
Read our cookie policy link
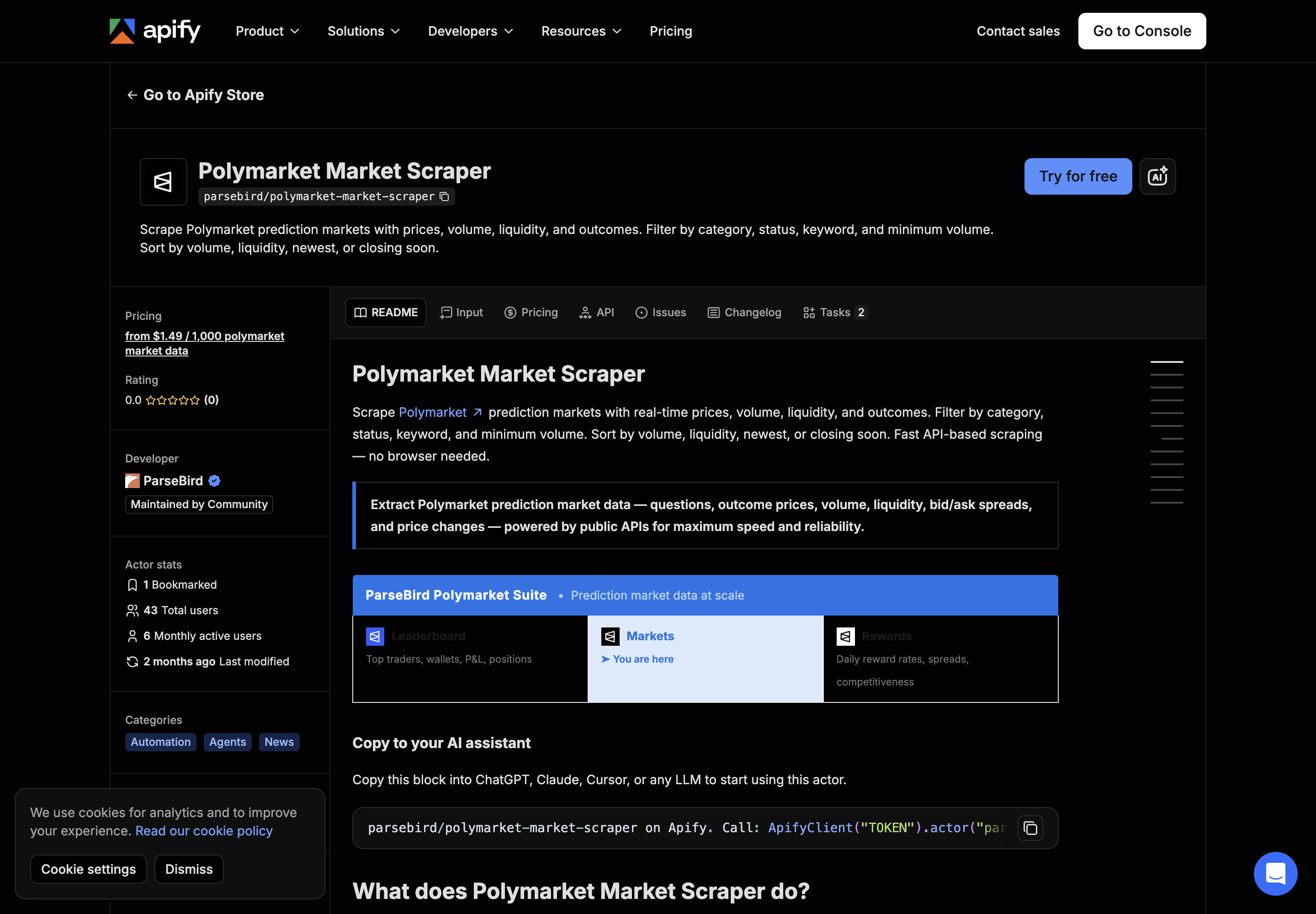204,831
